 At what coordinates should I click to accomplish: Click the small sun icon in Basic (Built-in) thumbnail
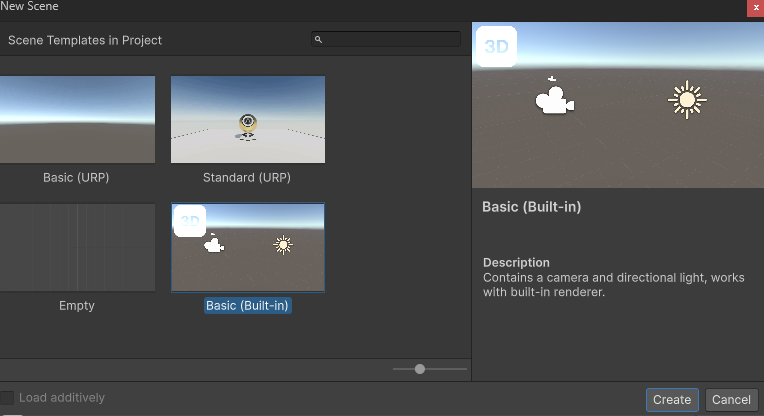pos(283,245)
